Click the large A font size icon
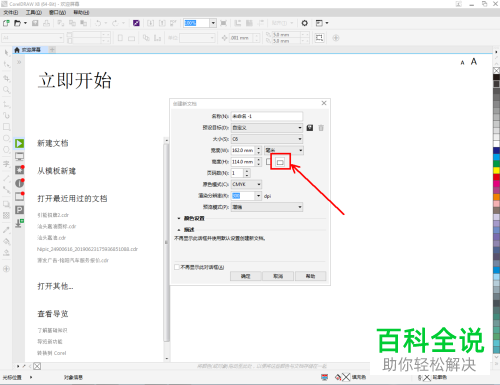Viewport: 500px width, 385px height. coord(474,62)
